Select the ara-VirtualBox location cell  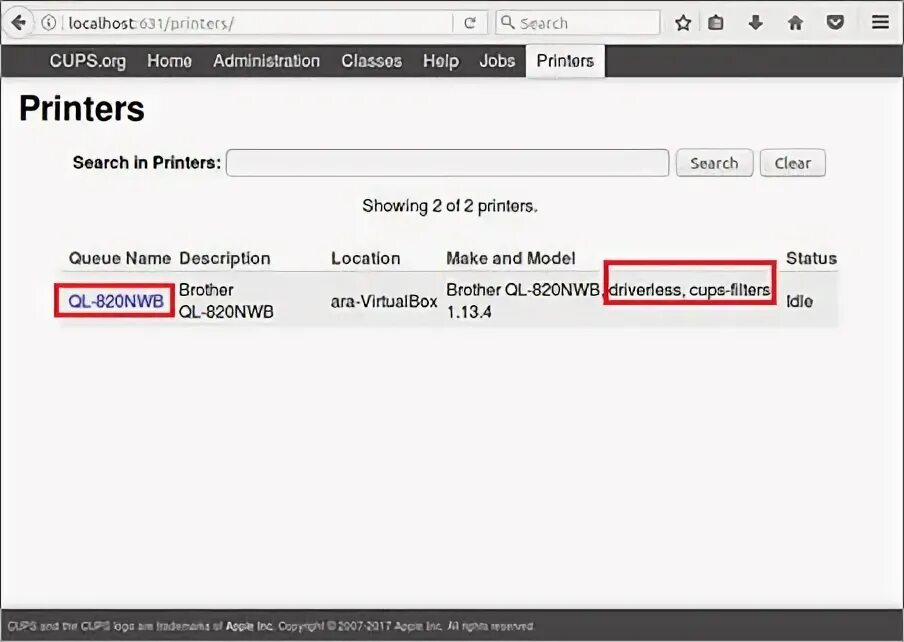(x=384, y=301)
